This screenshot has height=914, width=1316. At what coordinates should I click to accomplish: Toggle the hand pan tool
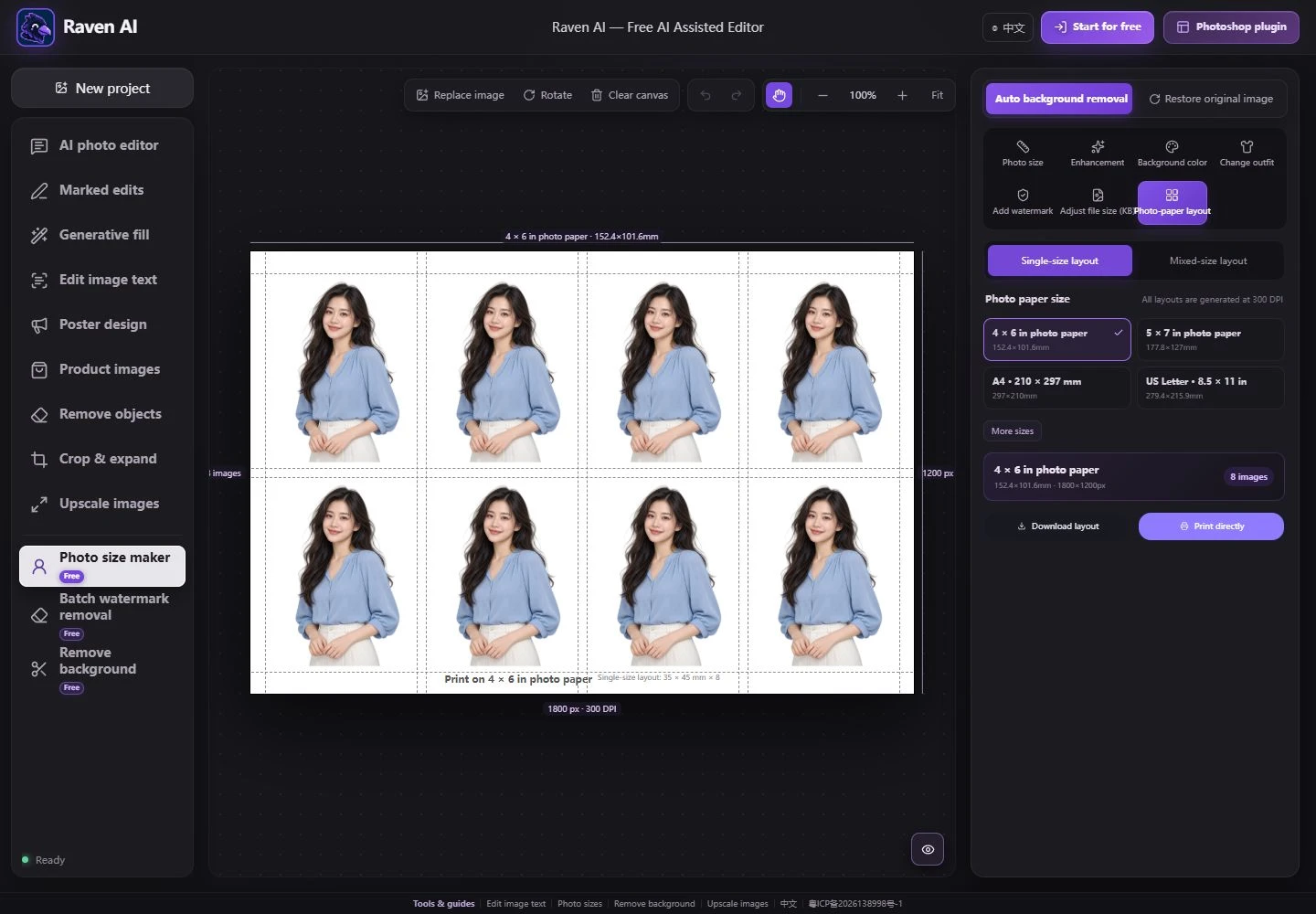pos(779,95)
